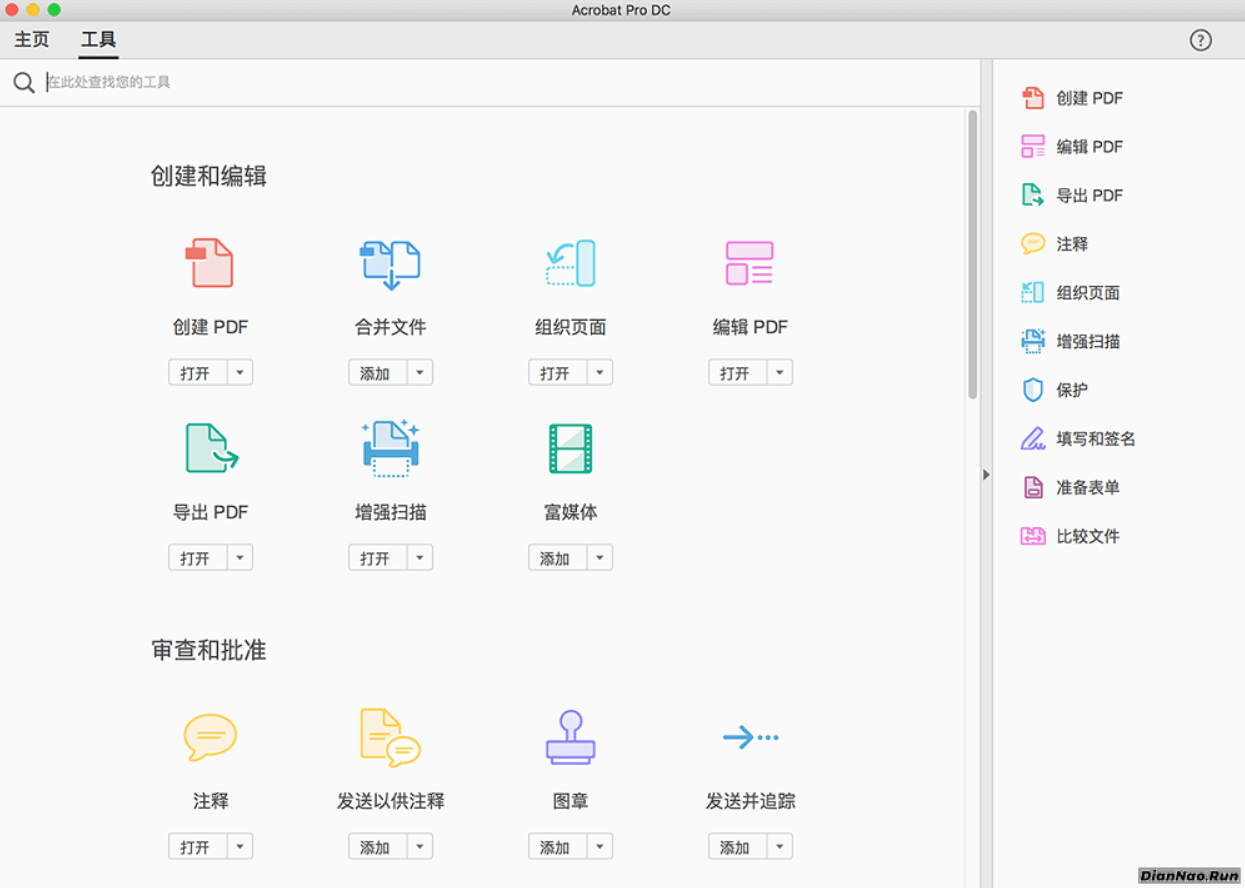This screenshot has width=1245, height=888.
Task: Select 创建 PDF icon in right sidebar
Action: click(1032, 98)
